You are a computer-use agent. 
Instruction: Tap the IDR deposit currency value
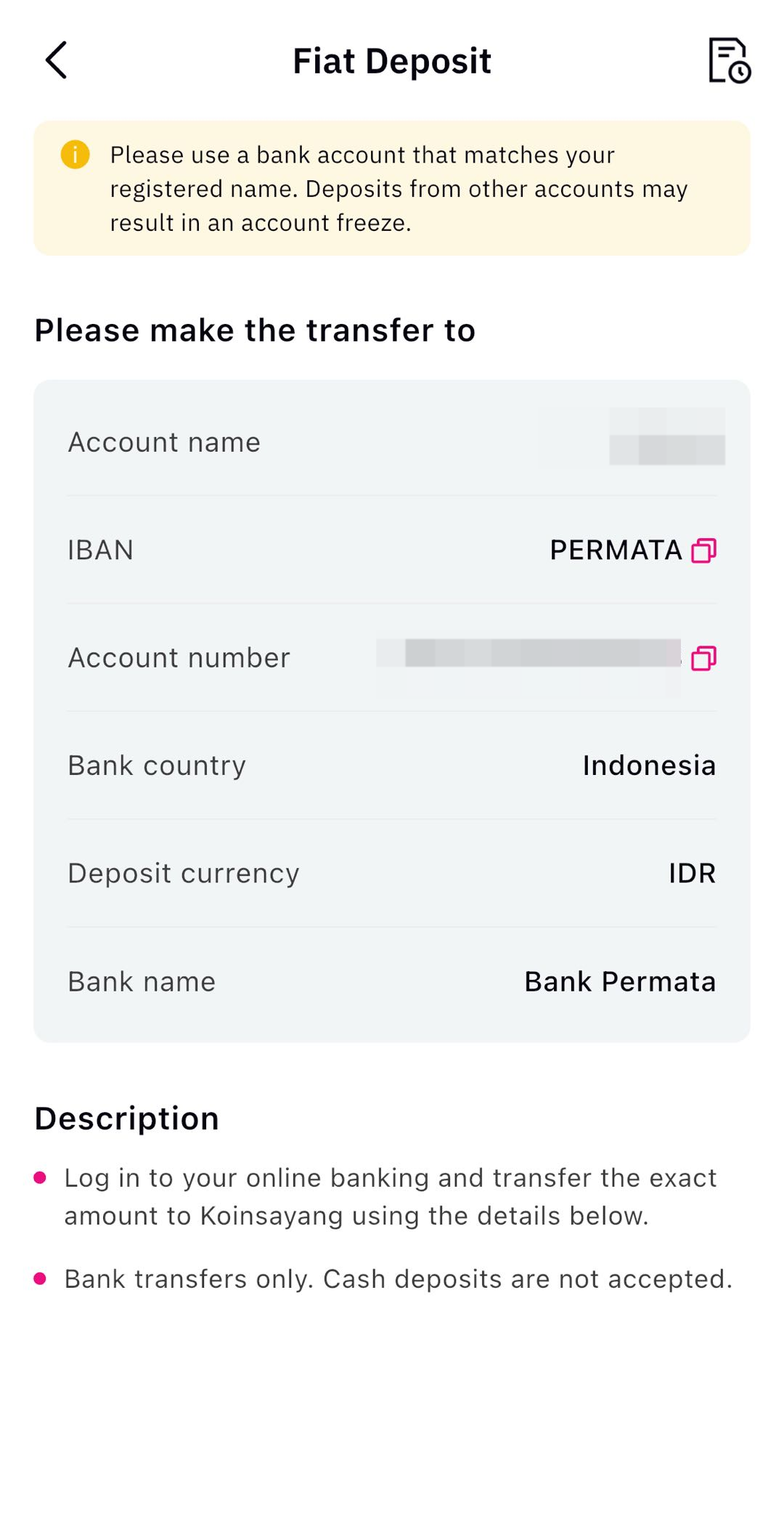point(692,873)
